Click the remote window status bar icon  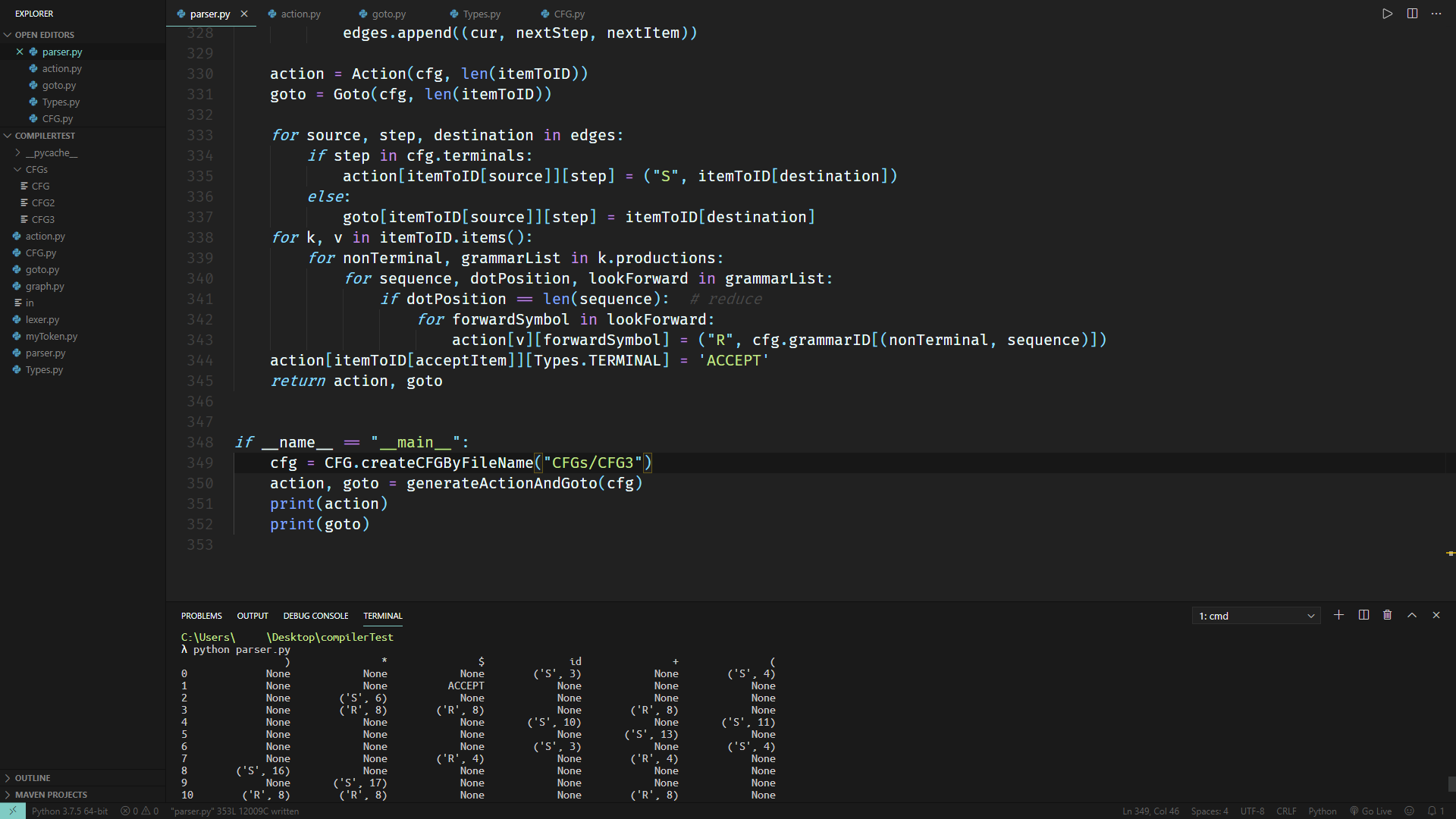pos(12,811)
